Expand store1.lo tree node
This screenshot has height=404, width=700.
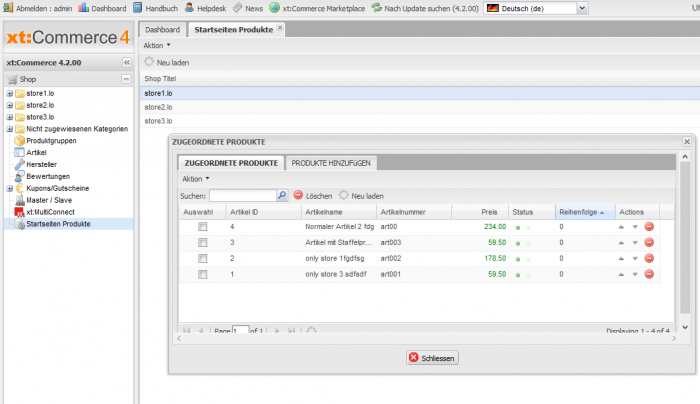coord(9,93)
